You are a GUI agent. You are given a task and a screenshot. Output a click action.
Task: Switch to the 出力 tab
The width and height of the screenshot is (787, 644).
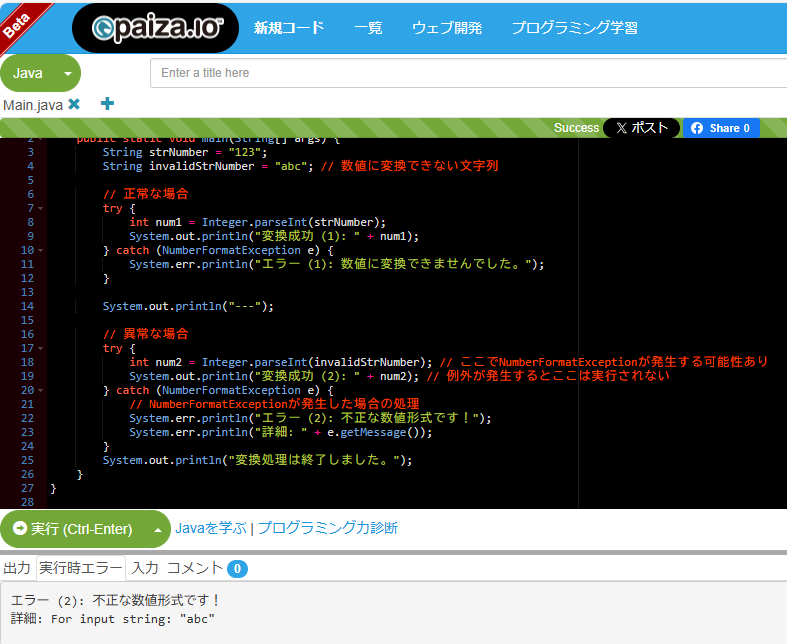click(x=17, y=568)
